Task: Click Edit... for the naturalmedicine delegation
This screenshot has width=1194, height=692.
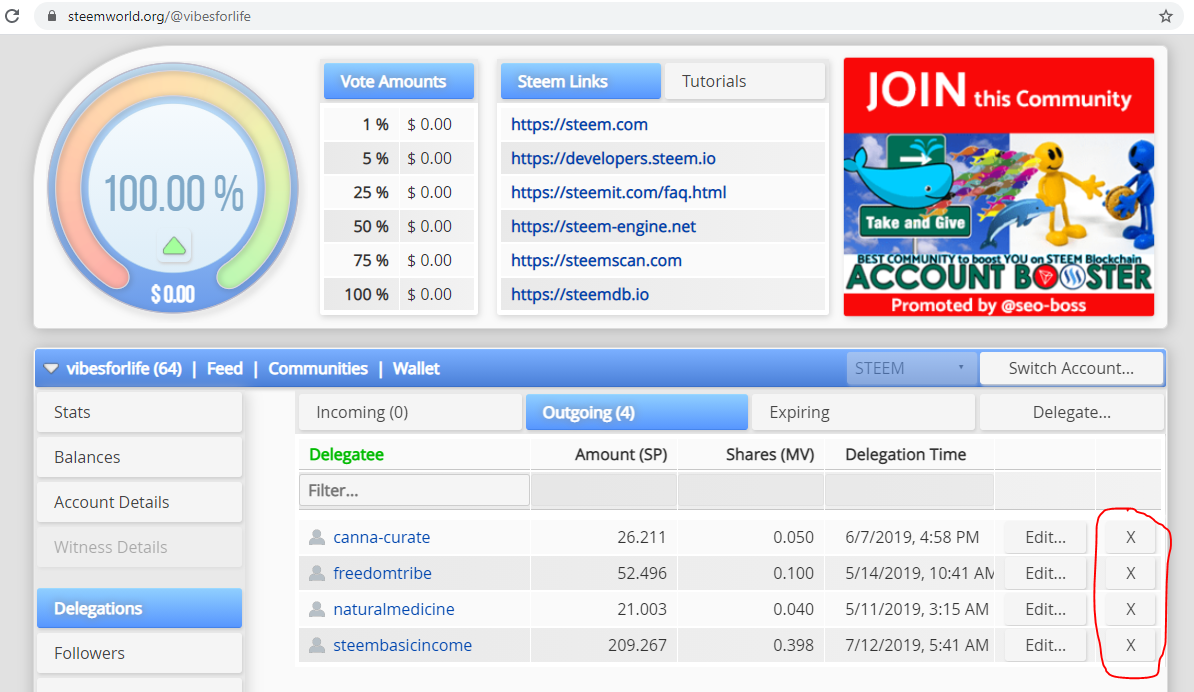Action: (x=1046, y=609)
